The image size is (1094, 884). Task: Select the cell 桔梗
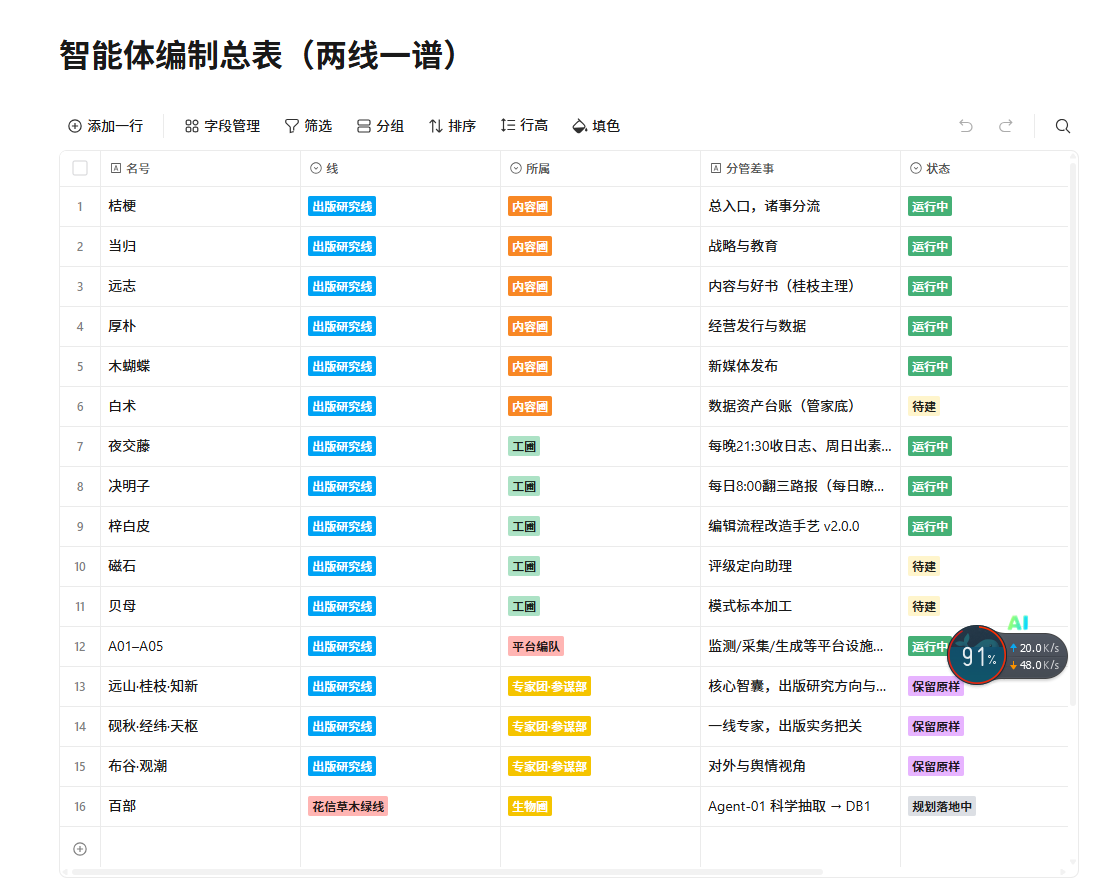click(200, 207)
